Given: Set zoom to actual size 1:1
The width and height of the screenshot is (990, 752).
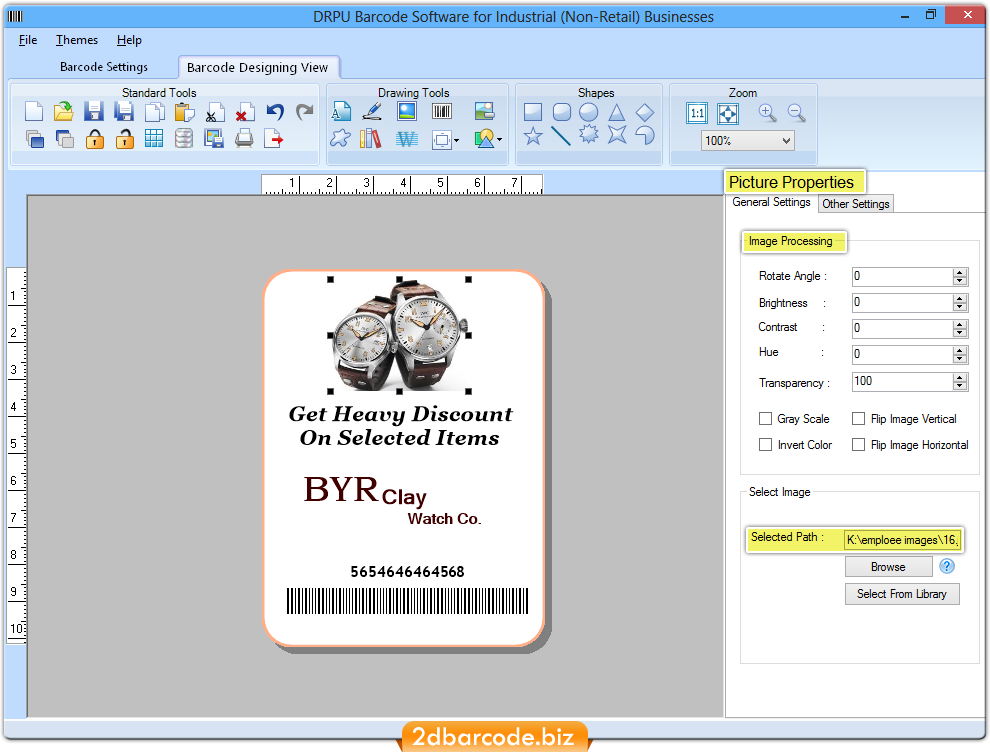Looking at the screenshot, I should pyautogui.click(x=697, y=114).
